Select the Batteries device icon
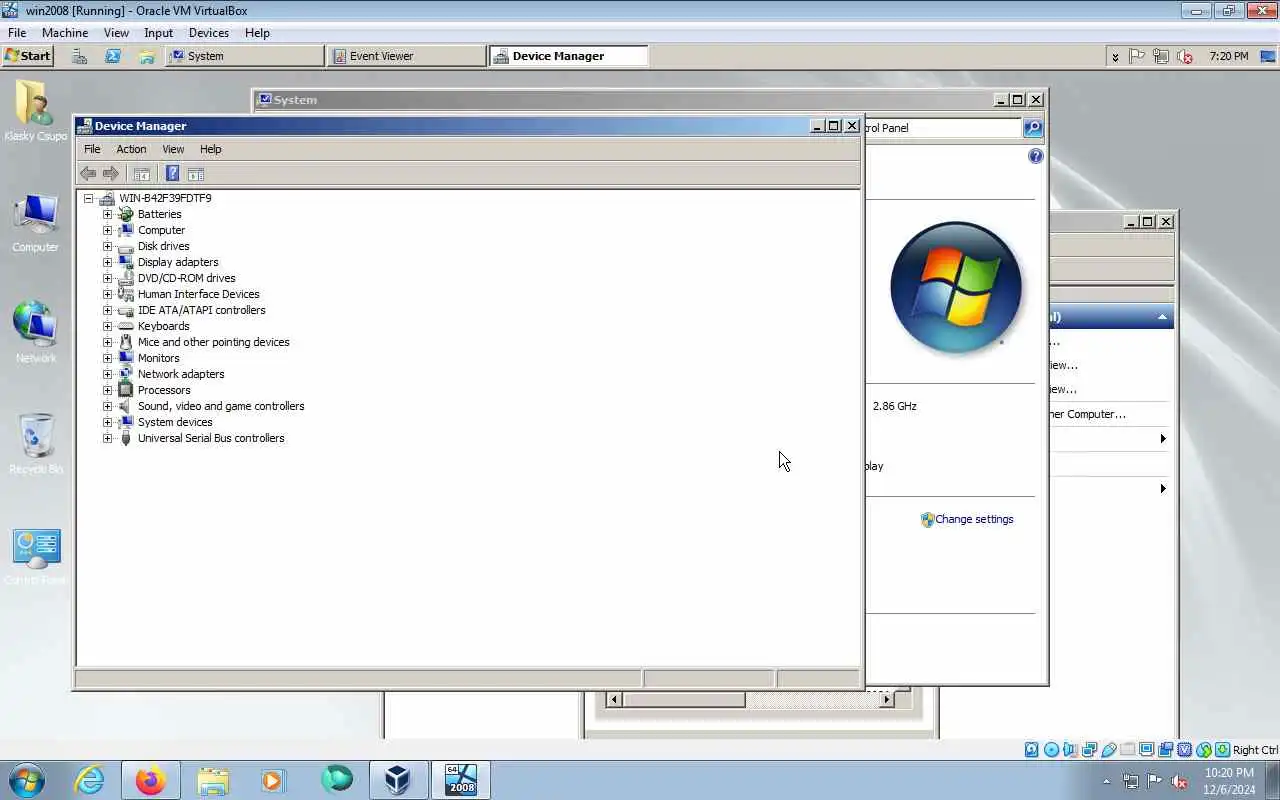This screenshot has height=800, width=1280. click(x=126, y=214)
